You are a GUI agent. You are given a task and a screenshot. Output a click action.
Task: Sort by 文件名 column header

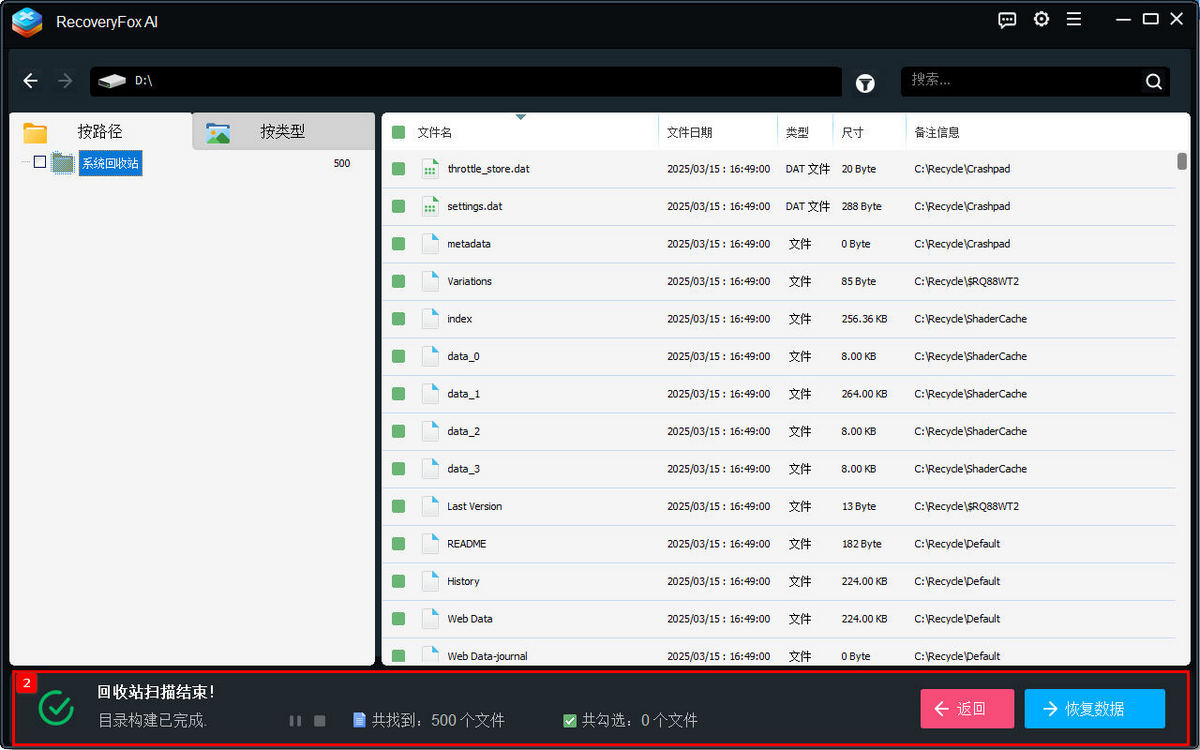click(435, 132)
